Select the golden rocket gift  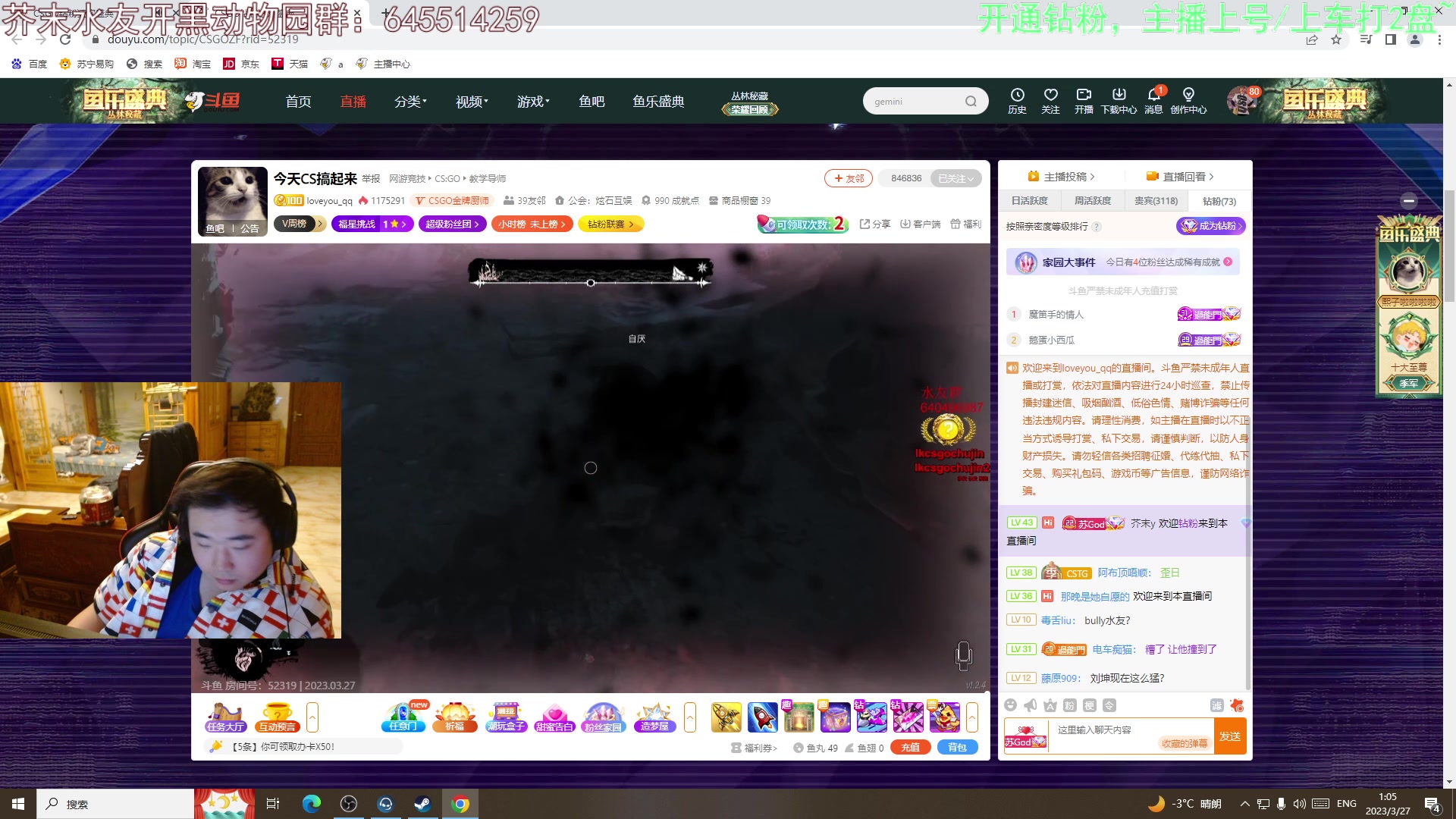coord(726,717)
